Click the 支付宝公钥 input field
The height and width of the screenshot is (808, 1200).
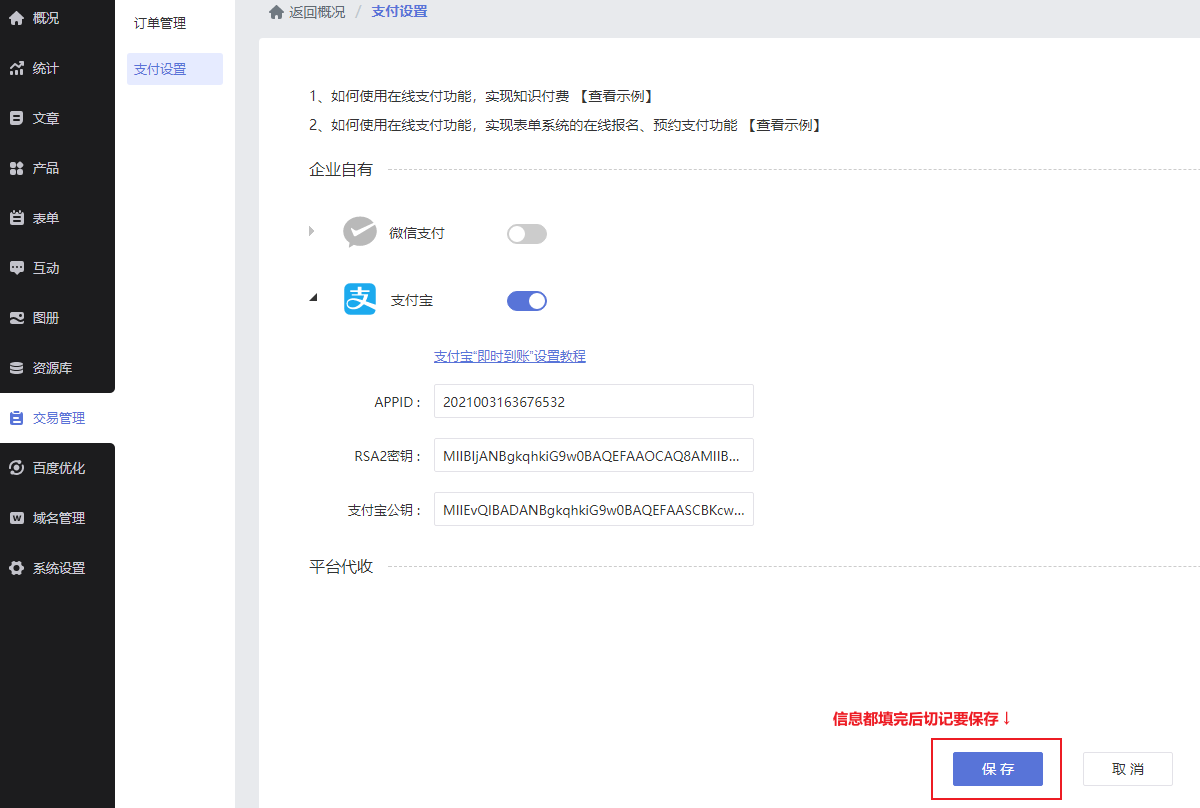pyautogui.click(x=594, y=509)
